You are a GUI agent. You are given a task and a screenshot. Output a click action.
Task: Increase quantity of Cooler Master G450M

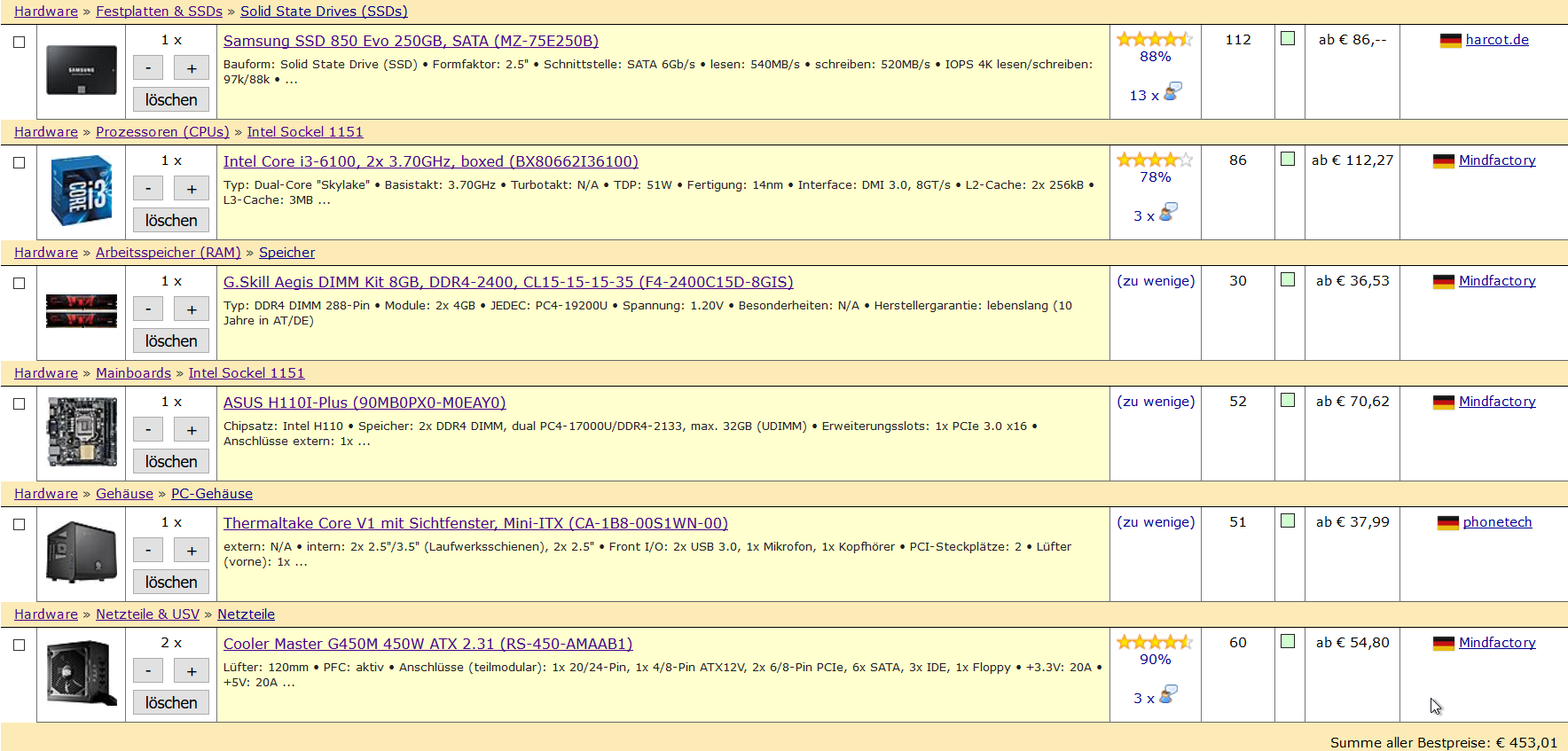(x=192, y=671)
